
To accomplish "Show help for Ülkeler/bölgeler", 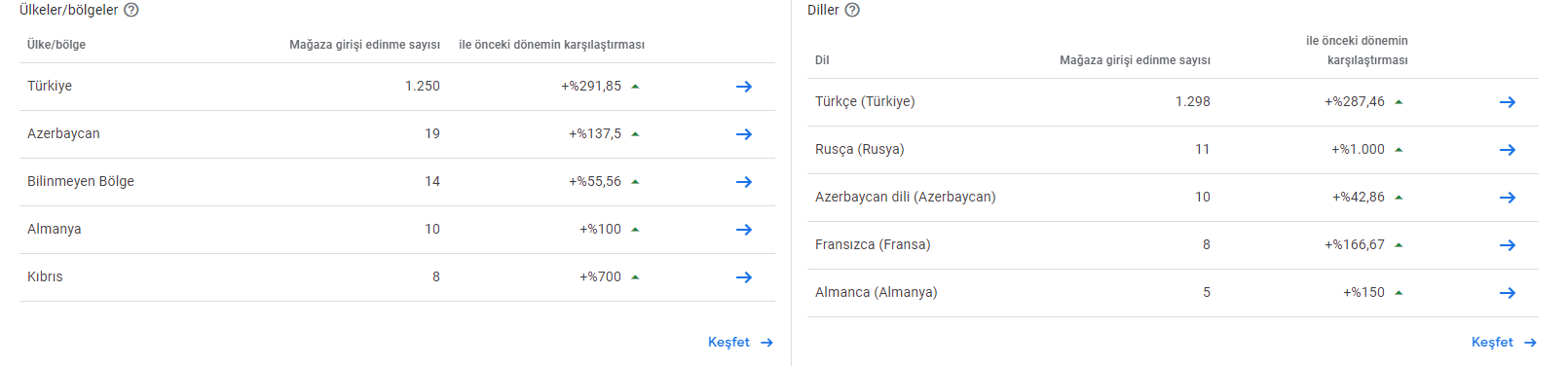I will (131, 10).
